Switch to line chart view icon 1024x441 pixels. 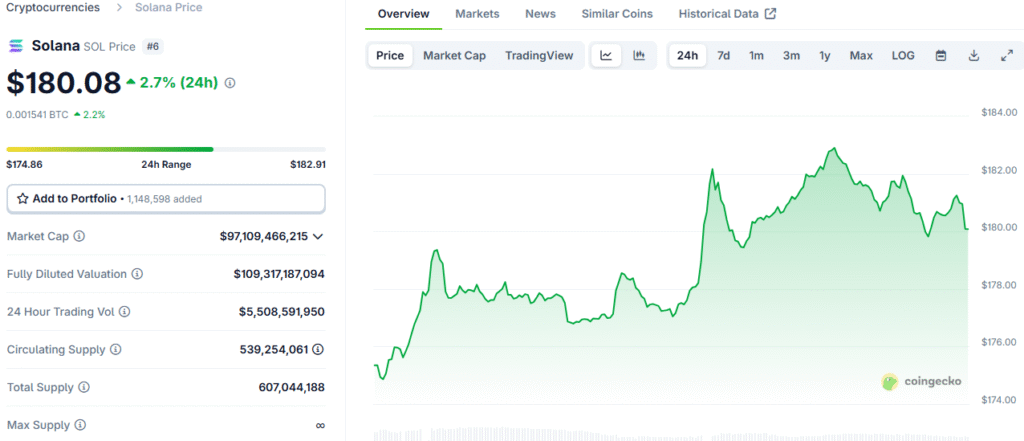pyautogui.click(x=606, y=56)
